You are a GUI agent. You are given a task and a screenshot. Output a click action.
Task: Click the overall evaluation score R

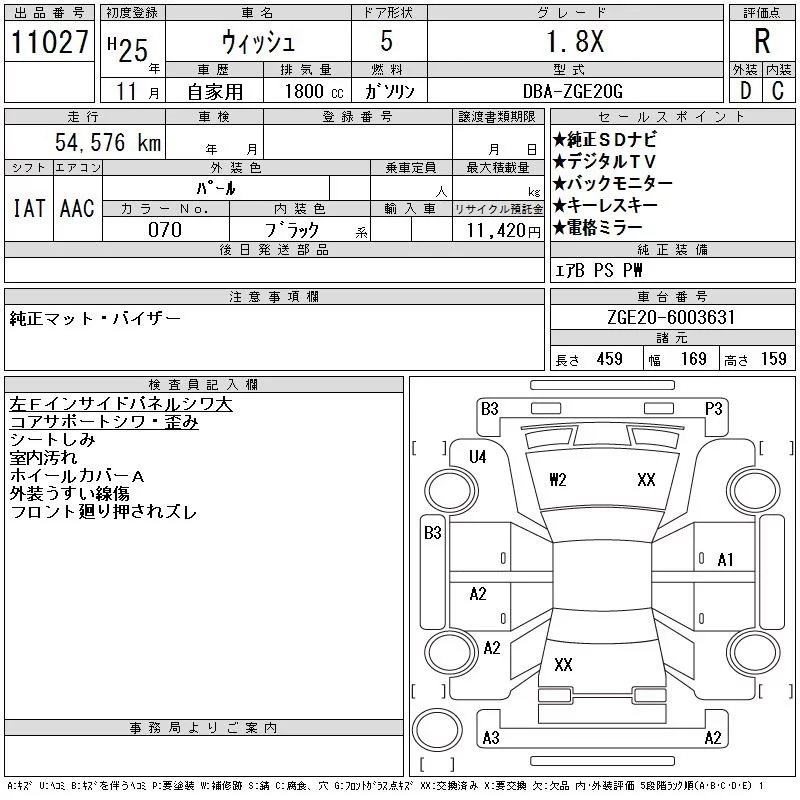[x=762, y=41]
